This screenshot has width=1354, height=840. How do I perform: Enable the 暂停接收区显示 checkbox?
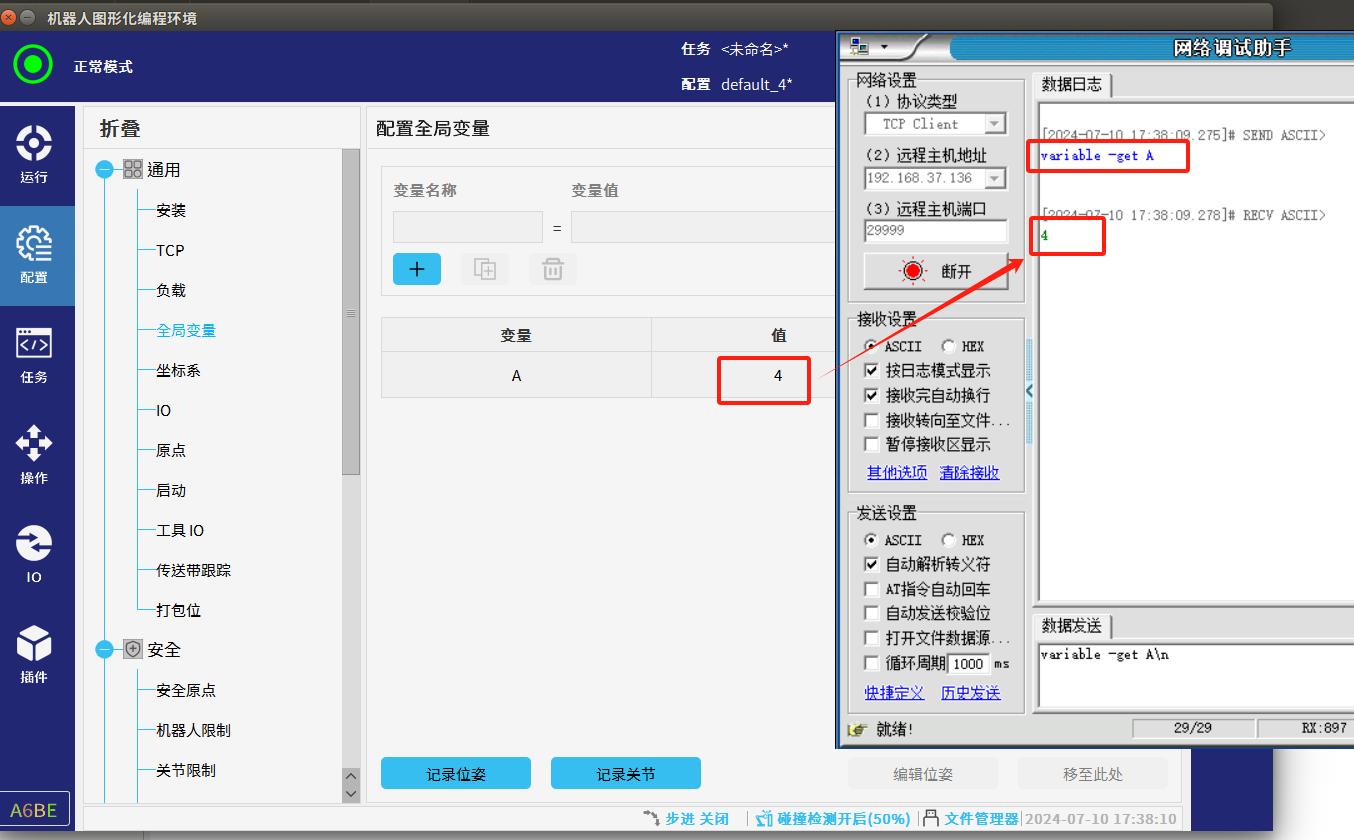click(x=872, y=445)
